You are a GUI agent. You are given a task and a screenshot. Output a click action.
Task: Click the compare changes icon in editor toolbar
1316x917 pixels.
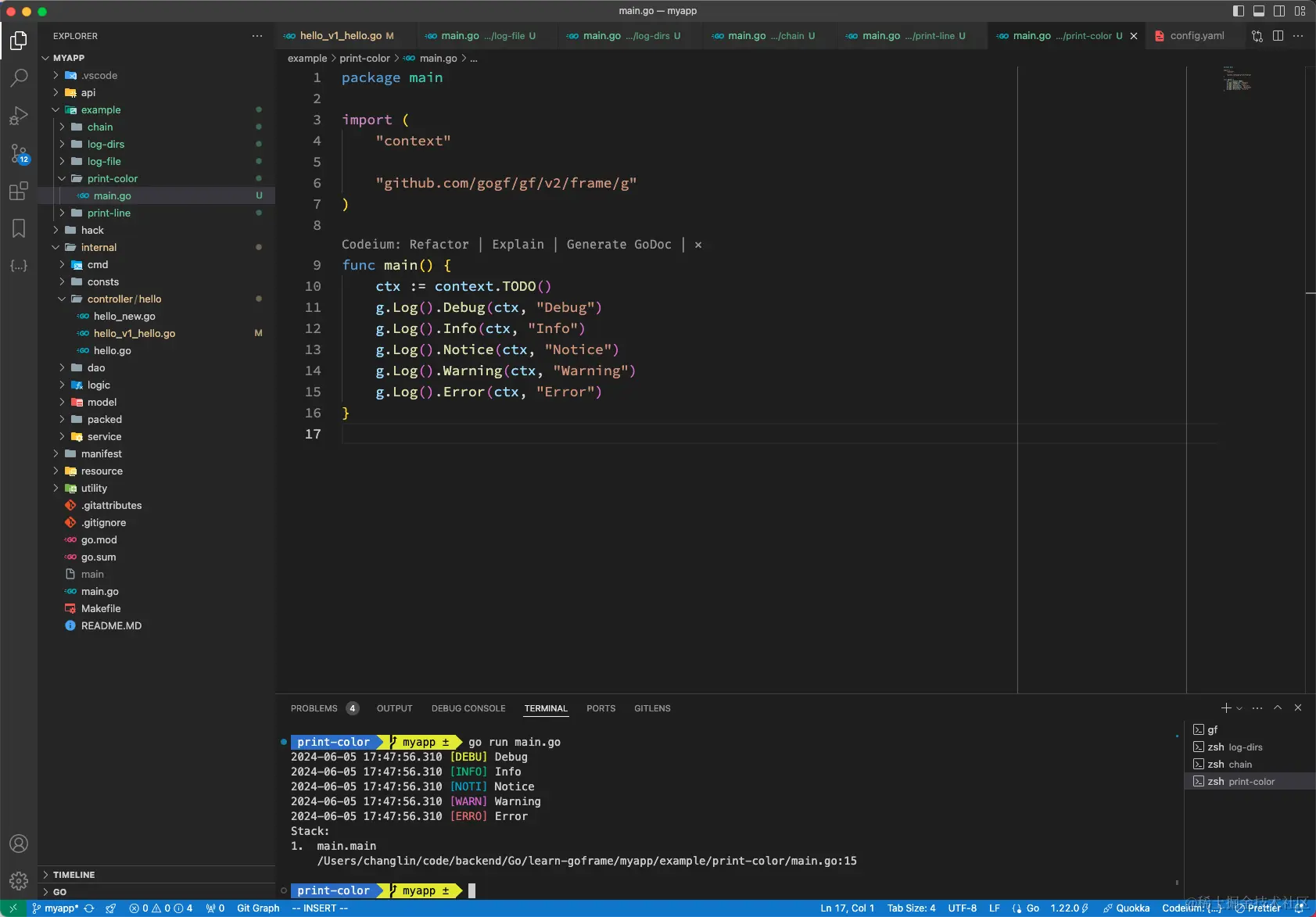click(x=1257, y=36)
